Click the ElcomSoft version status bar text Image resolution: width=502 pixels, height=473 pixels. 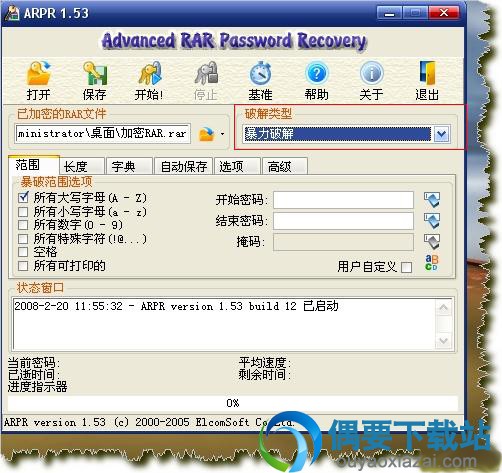(x=149, y=422)
